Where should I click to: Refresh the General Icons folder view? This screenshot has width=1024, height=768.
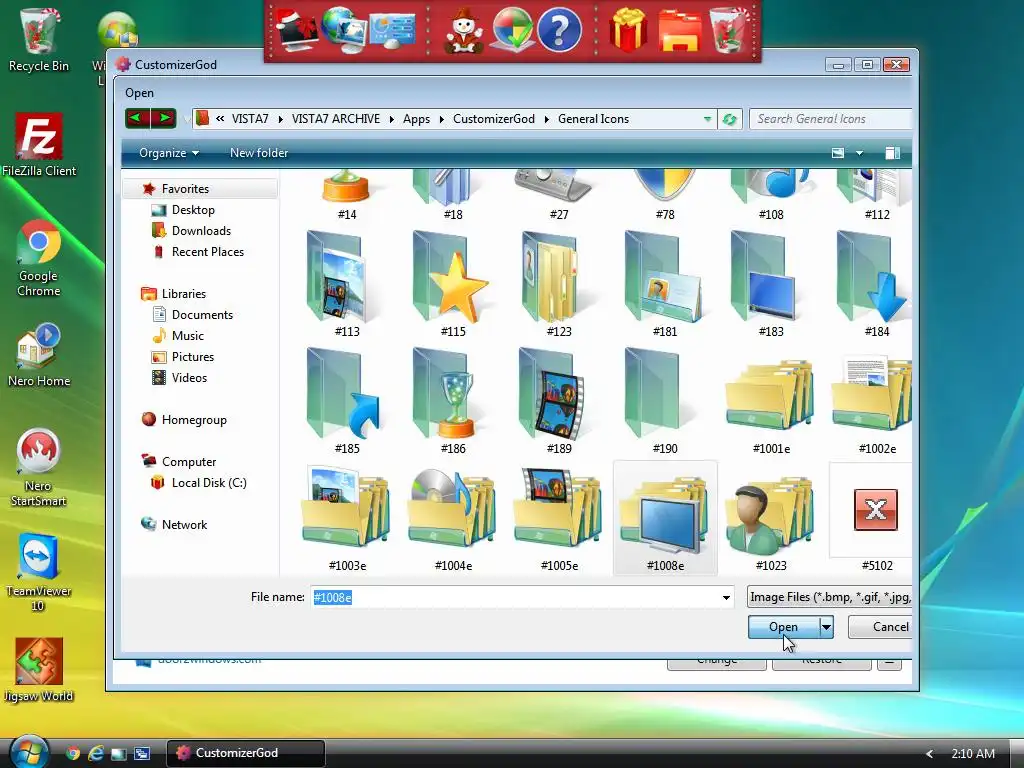(x=729, y=119)
